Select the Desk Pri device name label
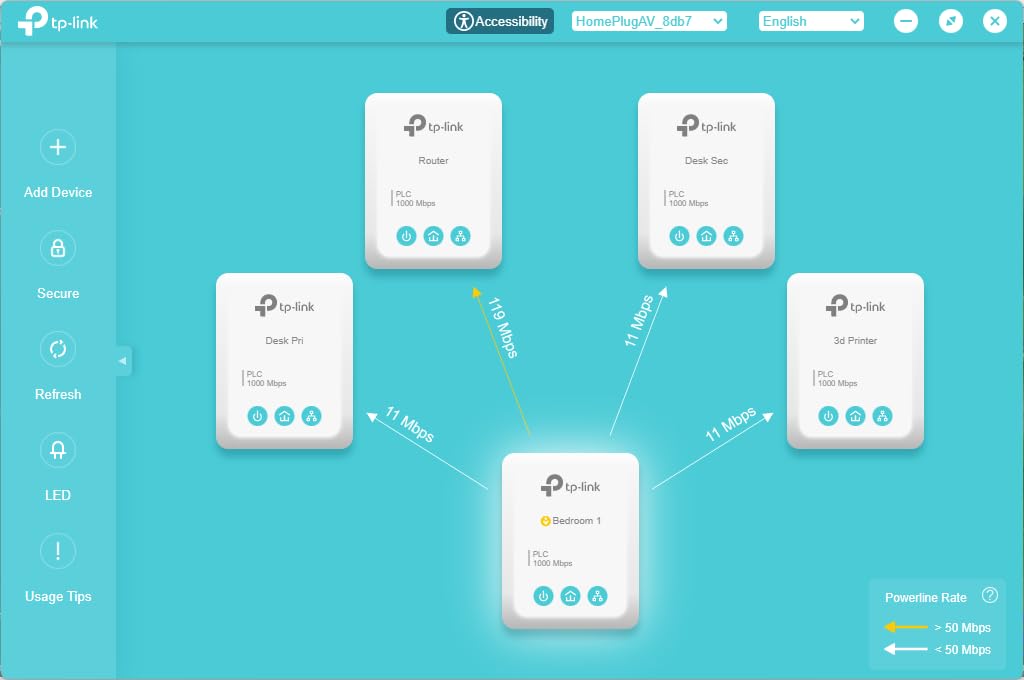 tap(284, 341)
